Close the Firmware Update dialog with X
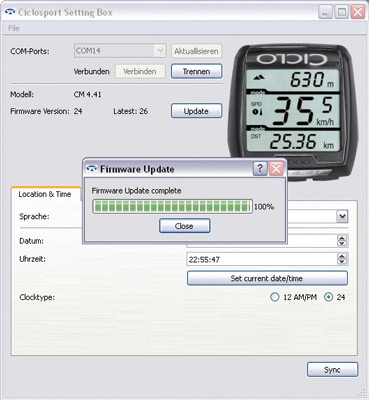This screenshot has width=369, height=400. pos(276,169)
